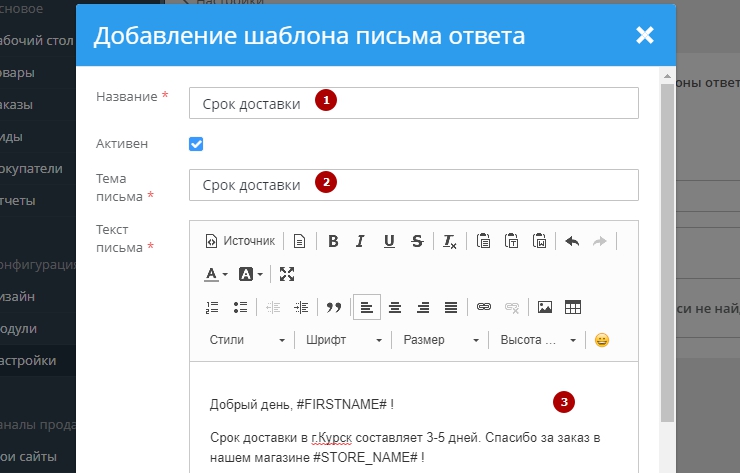Screen dimensions: 740x473
Task: Insert a numbered list
Action: [211, 307]
